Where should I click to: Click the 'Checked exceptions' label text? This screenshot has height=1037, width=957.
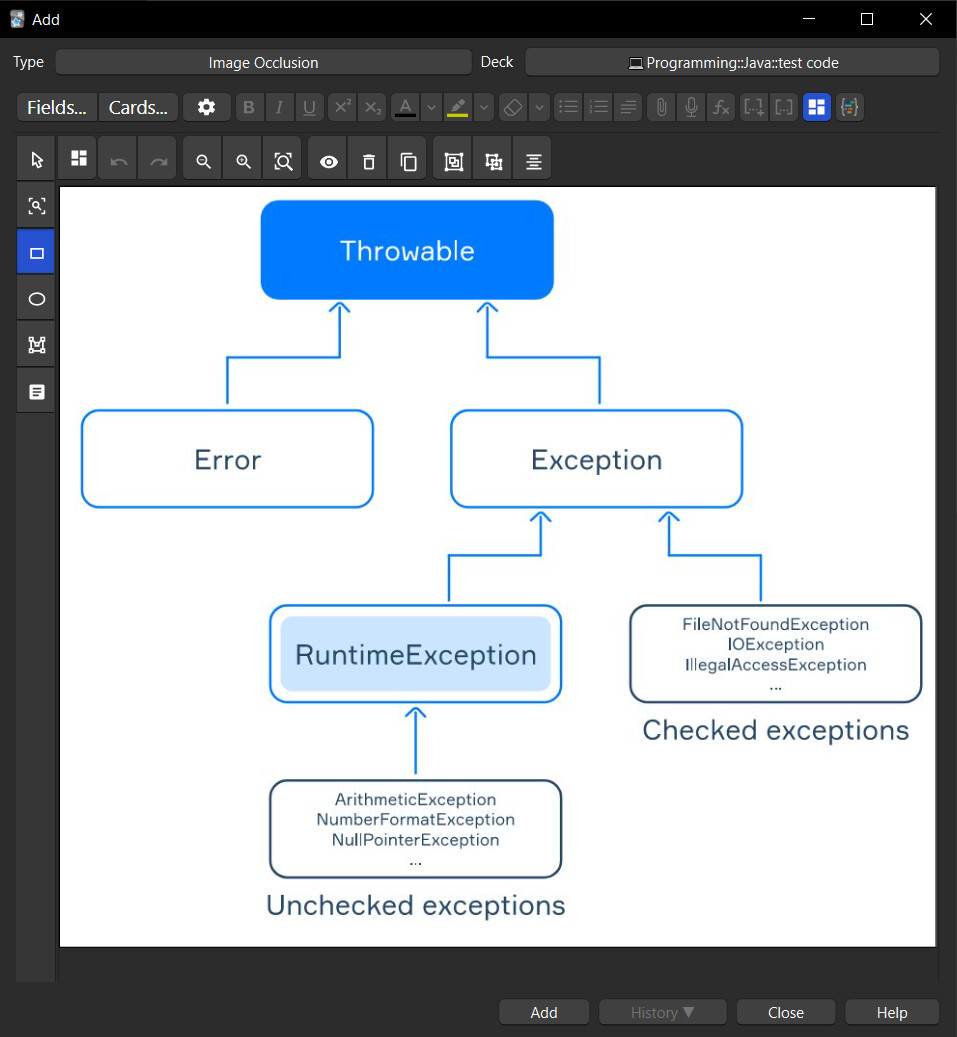[x=775, y=730]
